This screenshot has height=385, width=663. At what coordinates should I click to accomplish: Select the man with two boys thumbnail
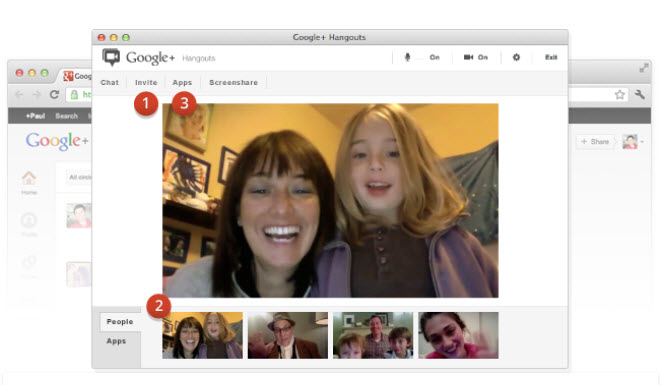373,336
